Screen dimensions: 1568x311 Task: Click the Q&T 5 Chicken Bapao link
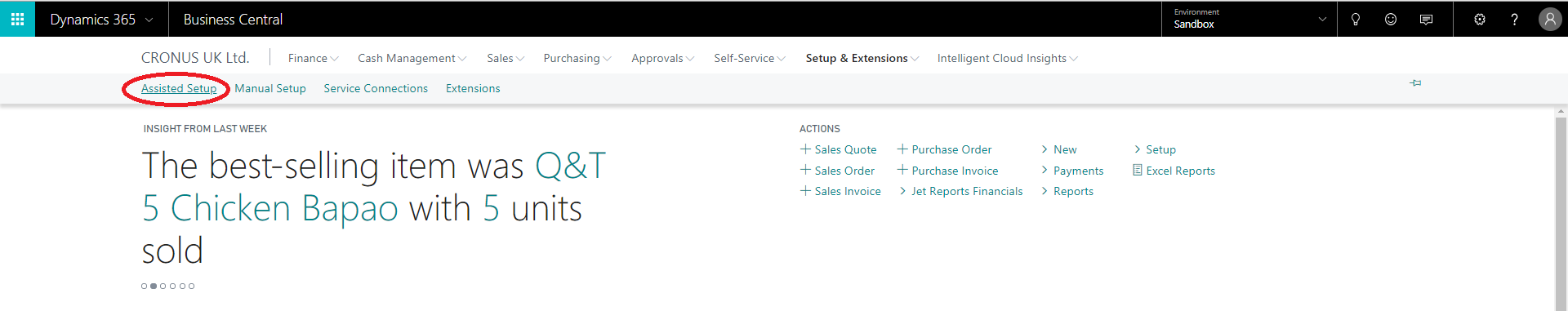pos(374,187)
